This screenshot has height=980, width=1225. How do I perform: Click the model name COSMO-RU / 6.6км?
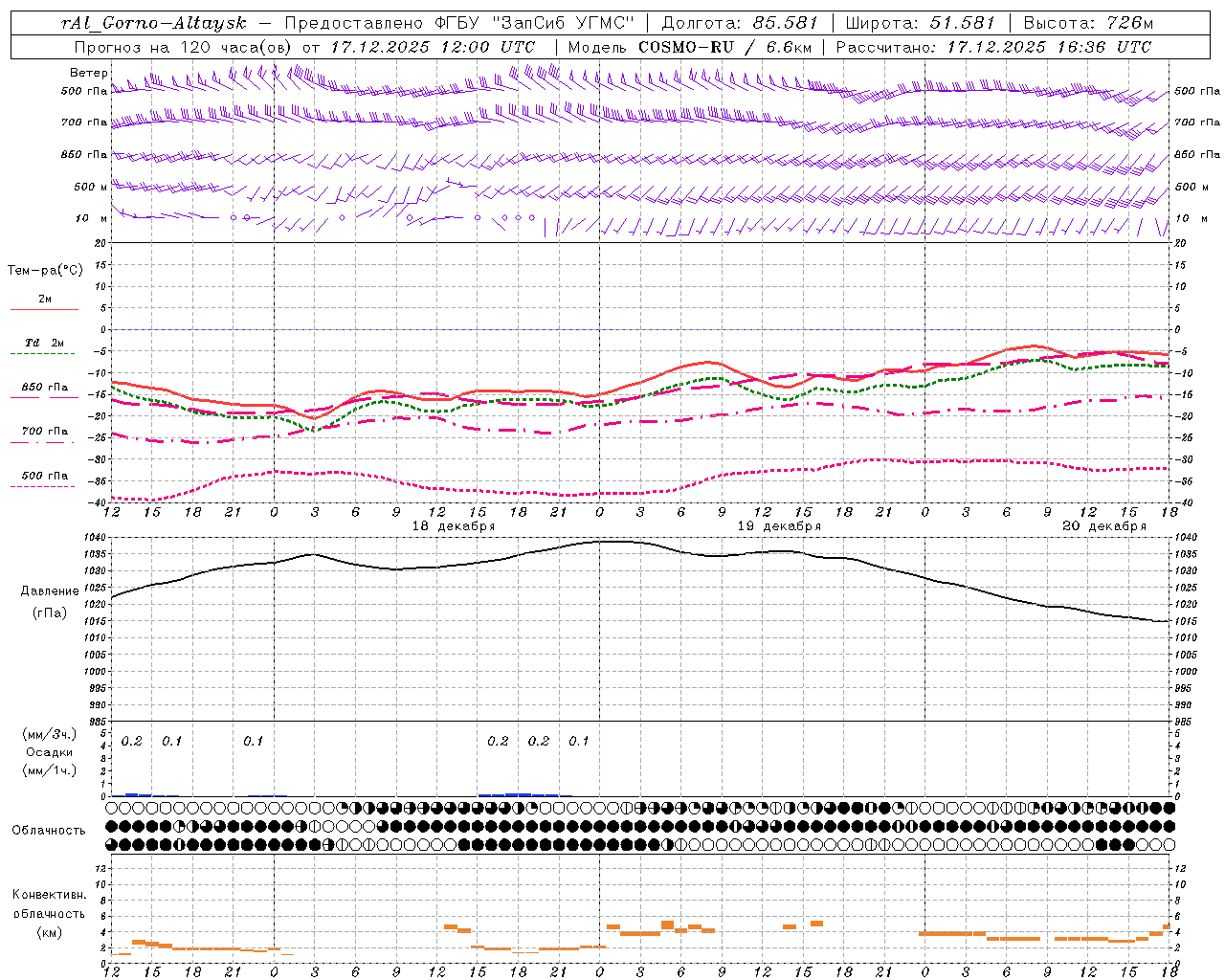[x=725, y=47]
